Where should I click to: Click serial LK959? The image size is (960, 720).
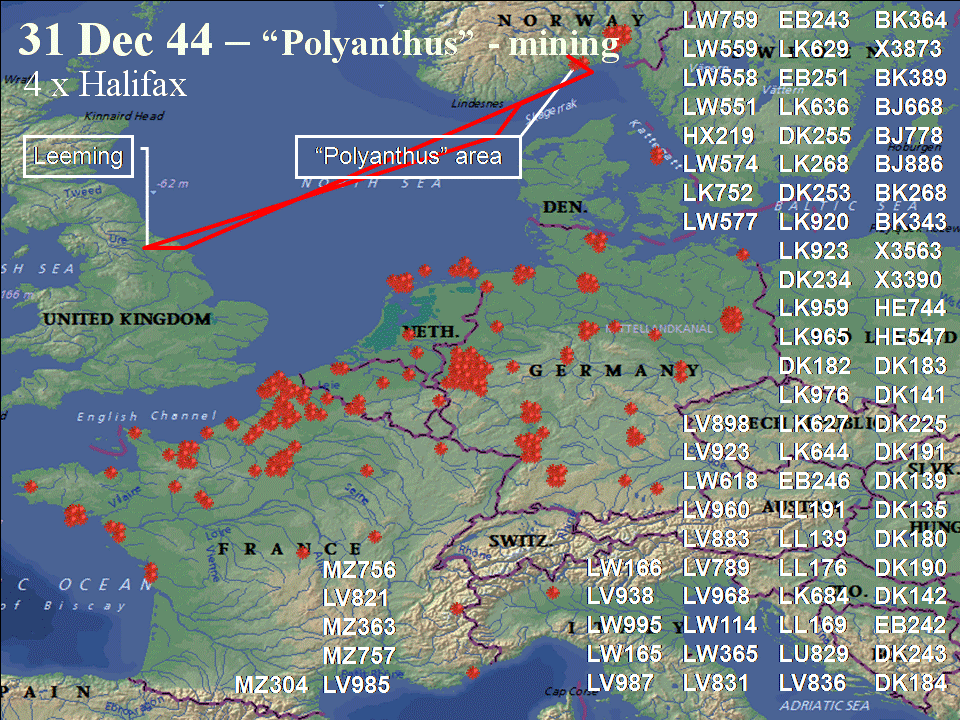[814, 308]
